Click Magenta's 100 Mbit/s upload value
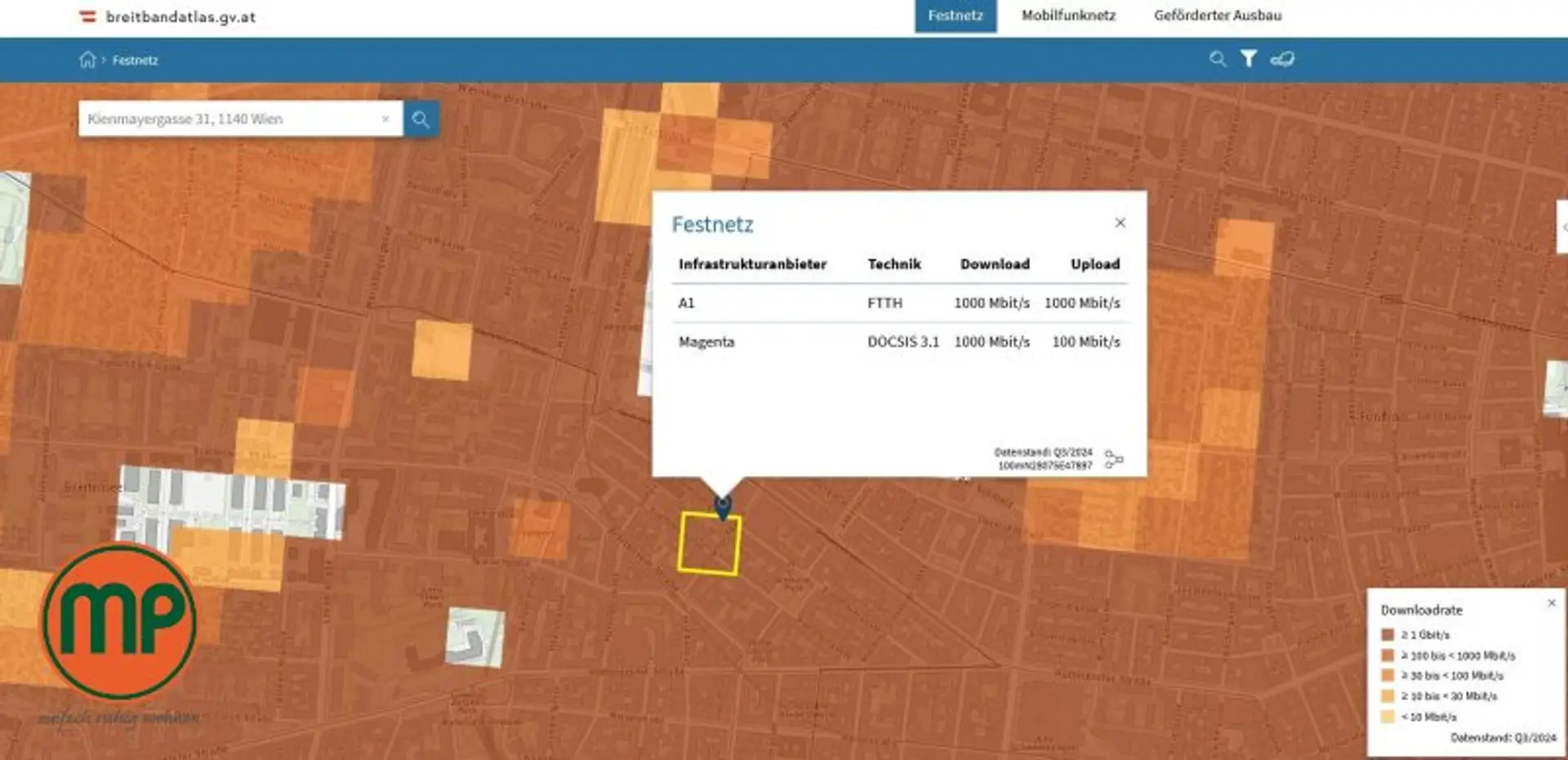The width and height of the screenshot is (1568, 760). pos(1086,342)
